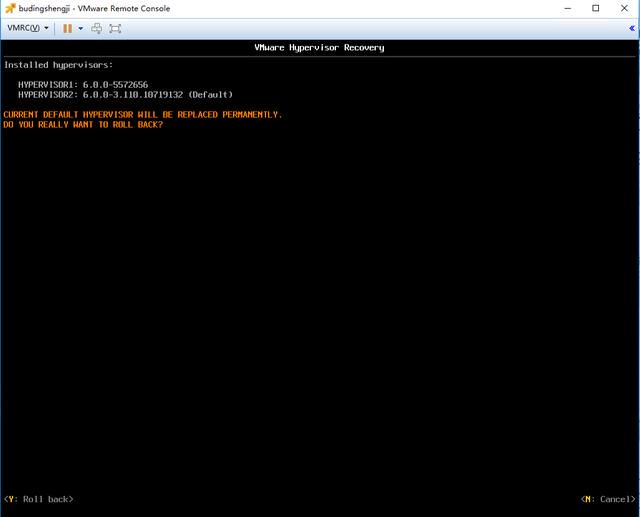Viewport: 640px width, 517px height.
Task: Click the Installed hypervisors label
Action: [x=58, y=65]
